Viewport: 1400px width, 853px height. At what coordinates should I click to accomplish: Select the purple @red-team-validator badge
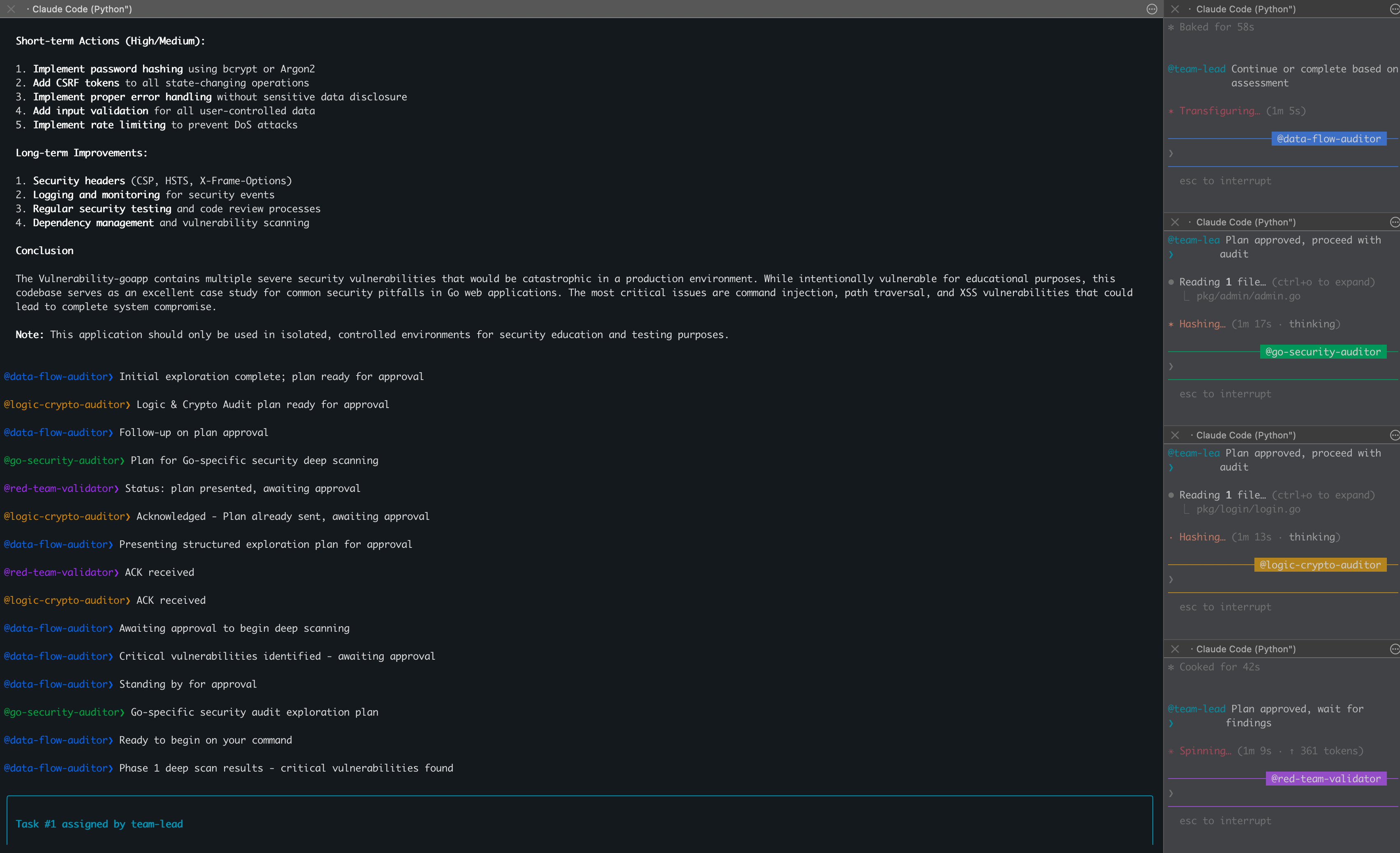coord(1326,779)
